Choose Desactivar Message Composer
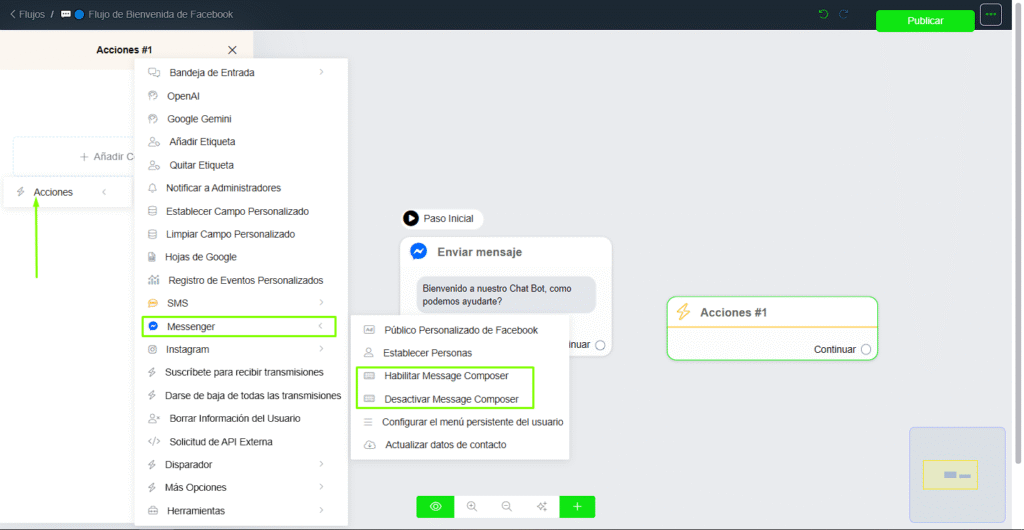Viewport: 1024px width, 530px height. [x=451, y=399]
